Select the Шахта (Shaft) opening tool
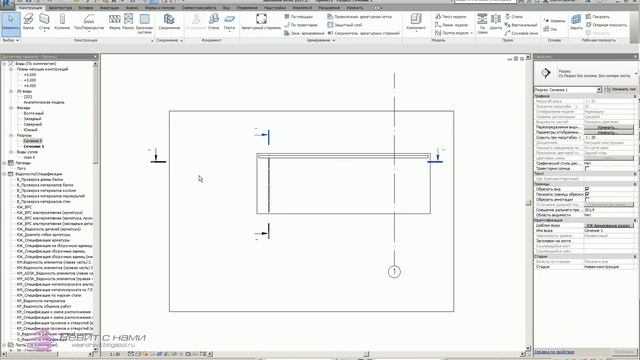This screenshot has height=360, width=640. (496, 22)
